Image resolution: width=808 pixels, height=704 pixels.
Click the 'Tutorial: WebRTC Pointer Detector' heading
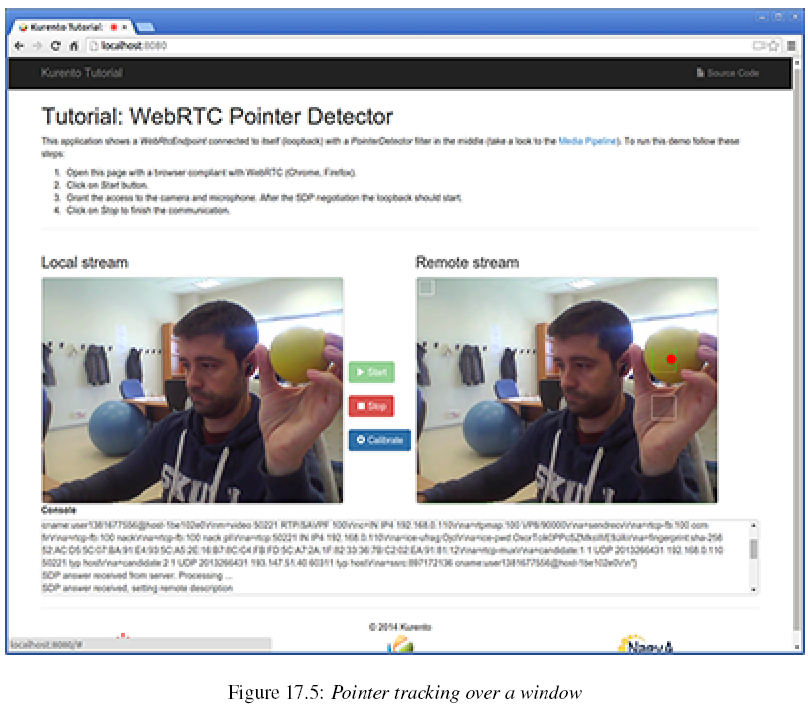(217, 116)
